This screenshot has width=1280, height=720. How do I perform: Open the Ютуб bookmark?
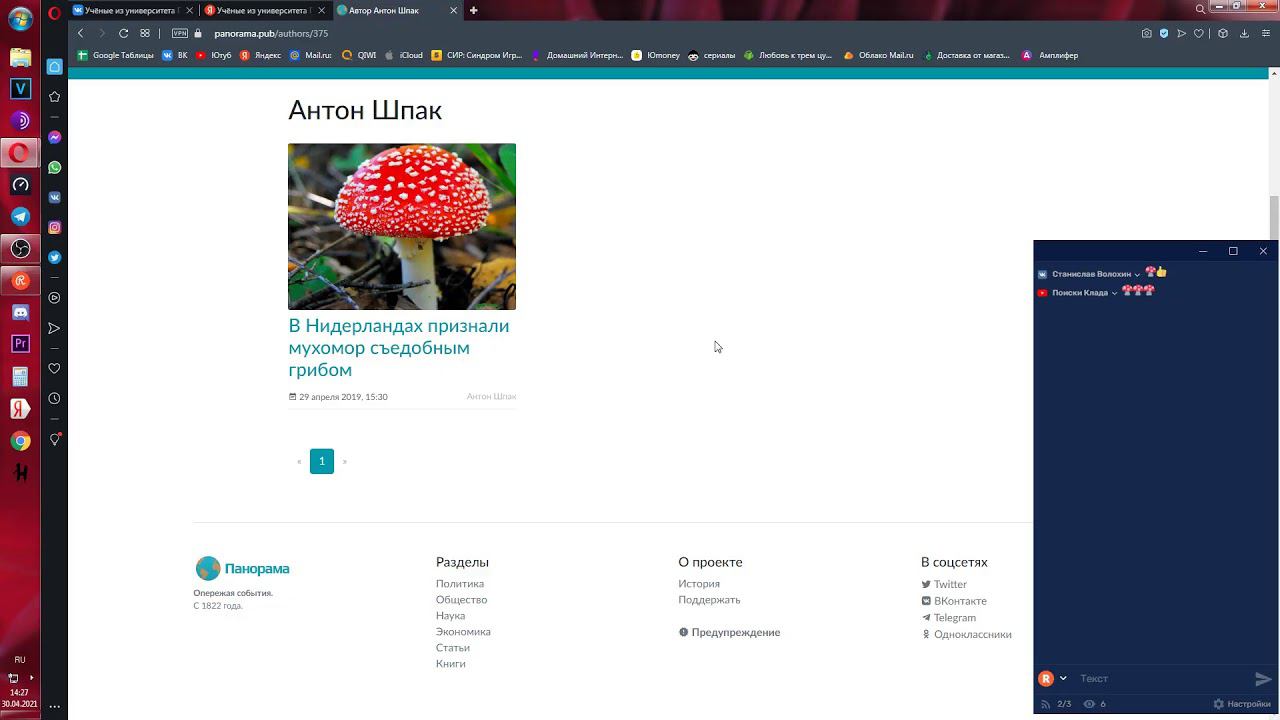tap(214, 55)
